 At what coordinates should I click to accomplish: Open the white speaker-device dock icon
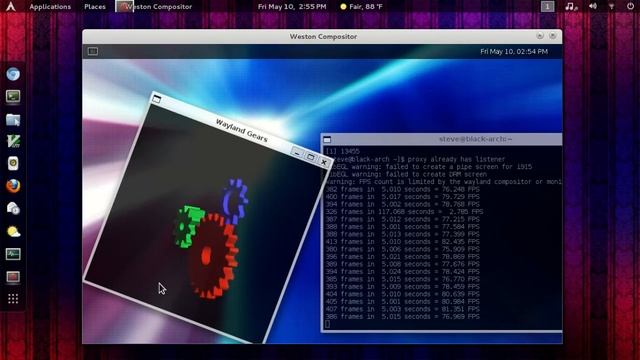13,163
